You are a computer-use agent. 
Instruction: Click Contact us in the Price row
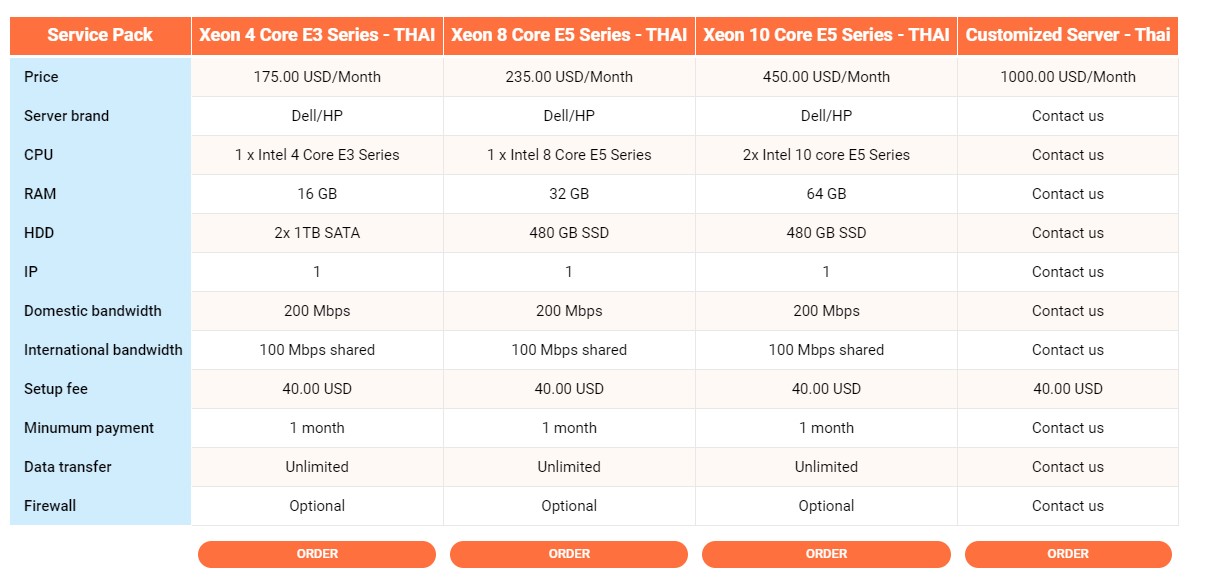point(1068,76)
